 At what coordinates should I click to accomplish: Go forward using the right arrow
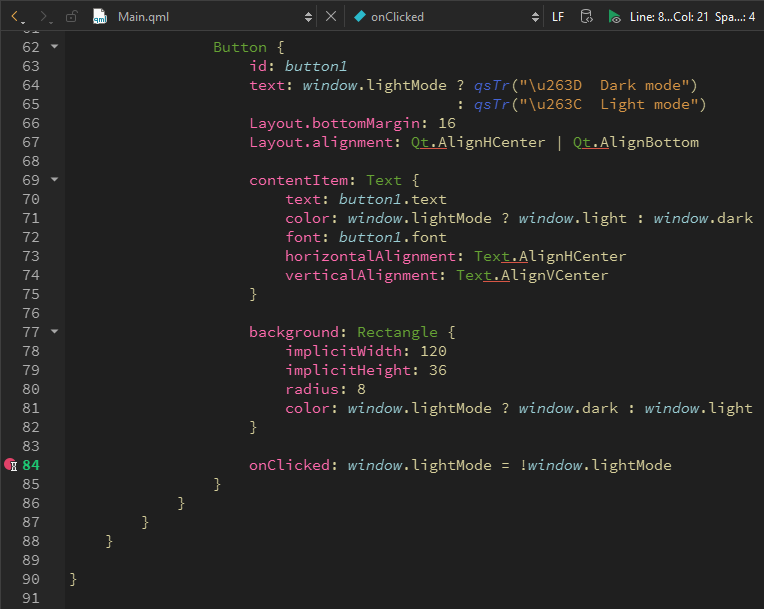tap(45, 17)
